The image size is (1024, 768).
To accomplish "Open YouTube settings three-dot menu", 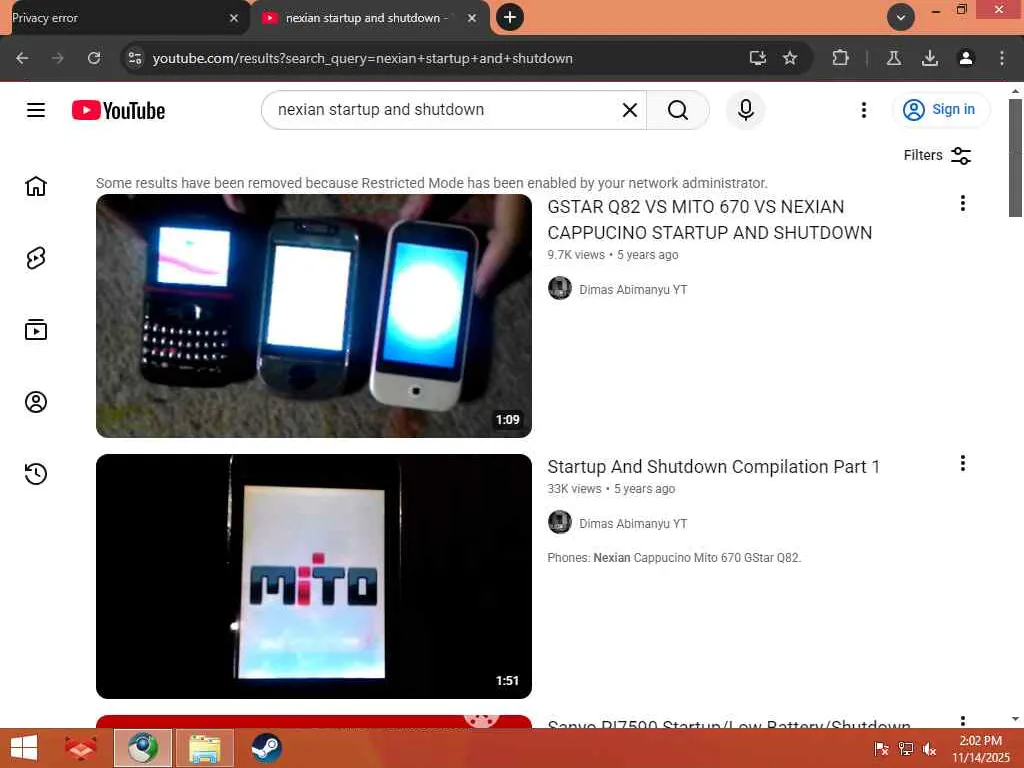I will 864,110.
